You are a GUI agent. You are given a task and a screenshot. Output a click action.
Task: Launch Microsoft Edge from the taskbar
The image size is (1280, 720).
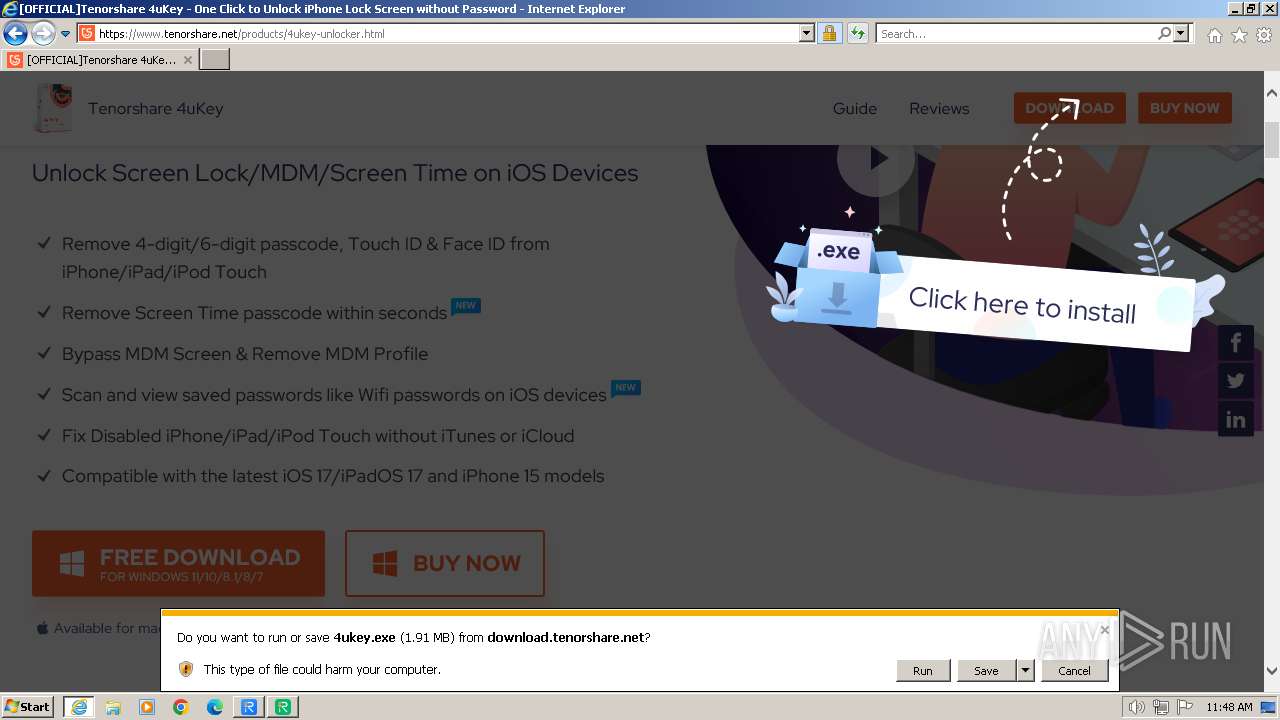[x=215, y=707]
